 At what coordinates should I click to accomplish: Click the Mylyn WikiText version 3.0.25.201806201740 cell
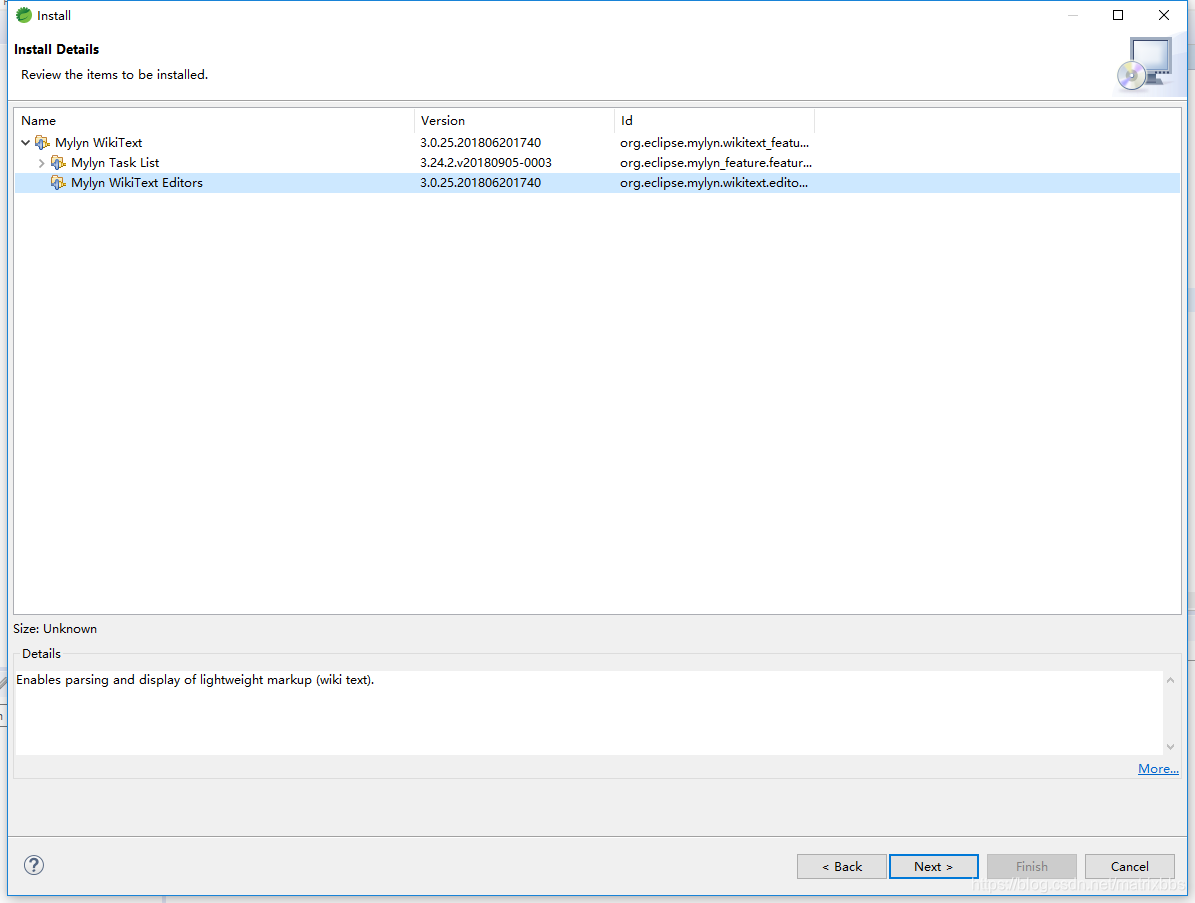click(480, 142)
